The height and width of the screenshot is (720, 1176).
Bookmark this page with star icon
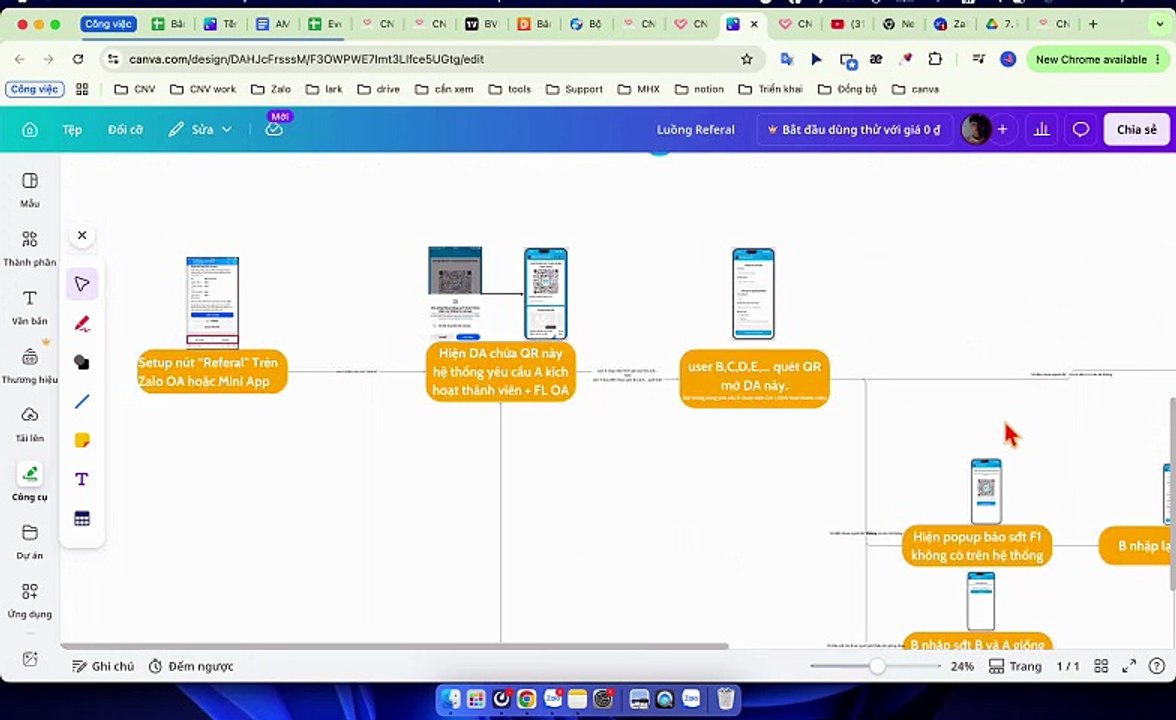746,59
